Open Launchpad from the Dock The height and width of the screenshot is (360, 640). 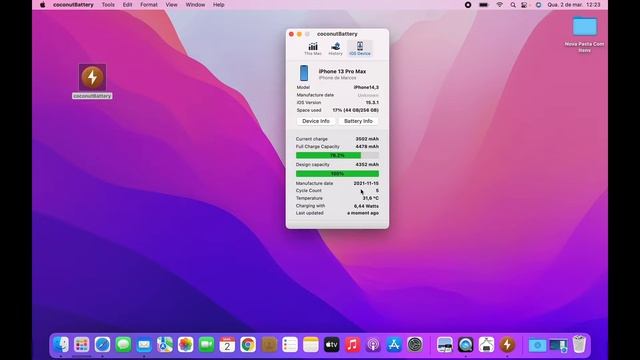[82, 345]
